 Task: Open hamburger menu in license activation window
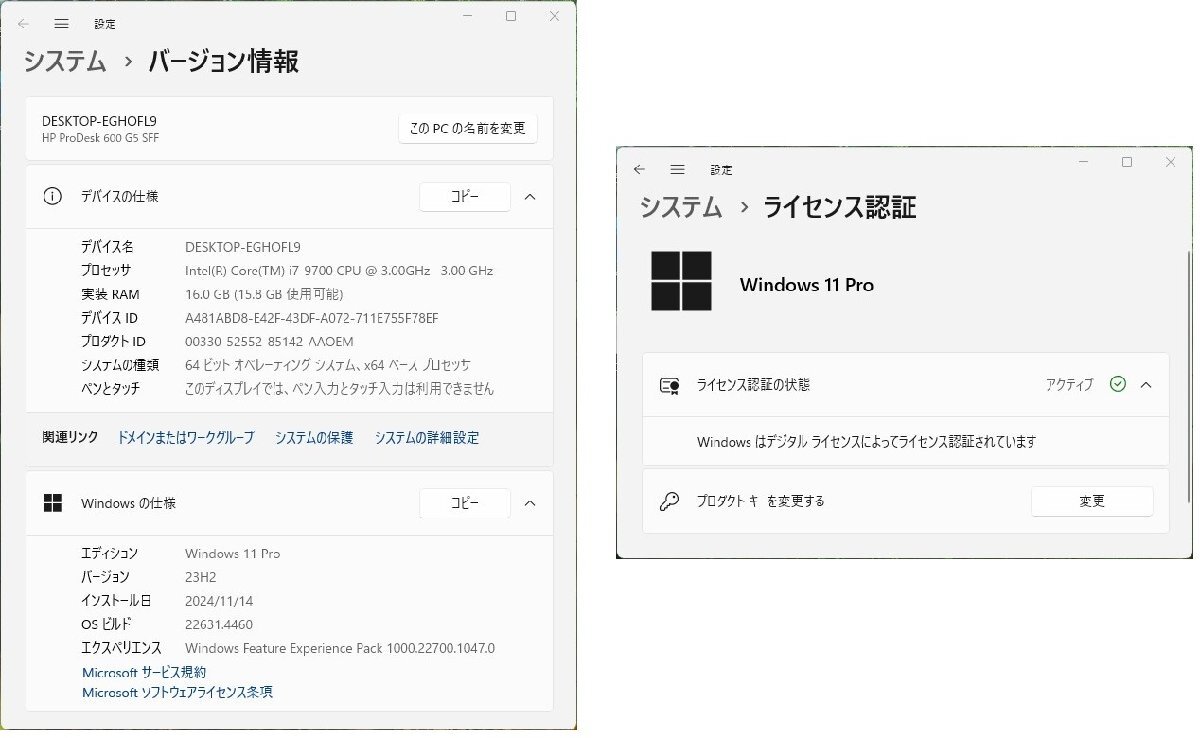pyautogui.click(x=678, y=170)
